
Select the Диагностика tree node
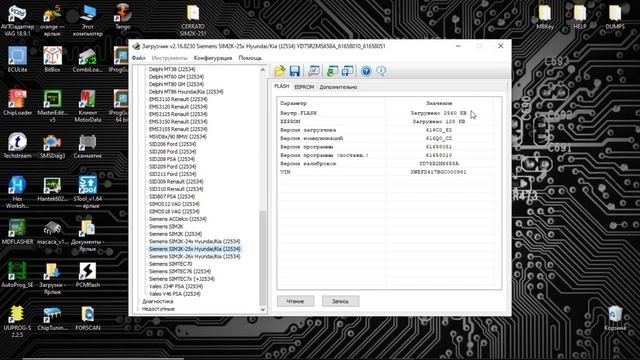coord(158,301)
